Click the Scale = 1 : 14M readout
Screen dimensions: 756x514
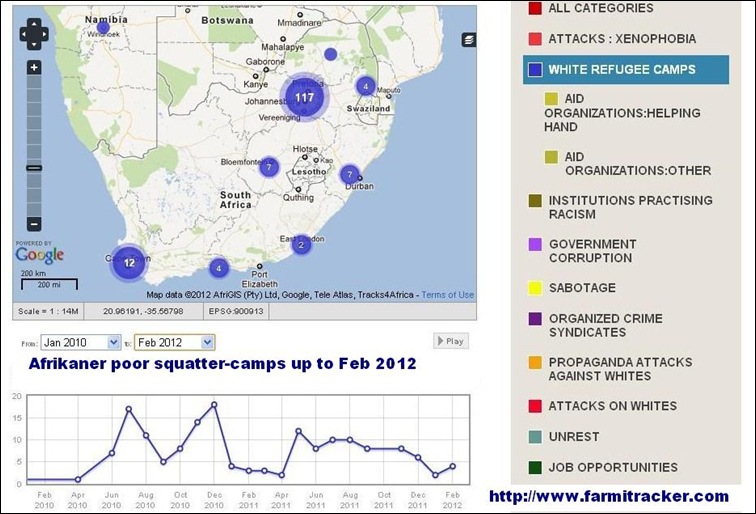click(x=48, y=311)
